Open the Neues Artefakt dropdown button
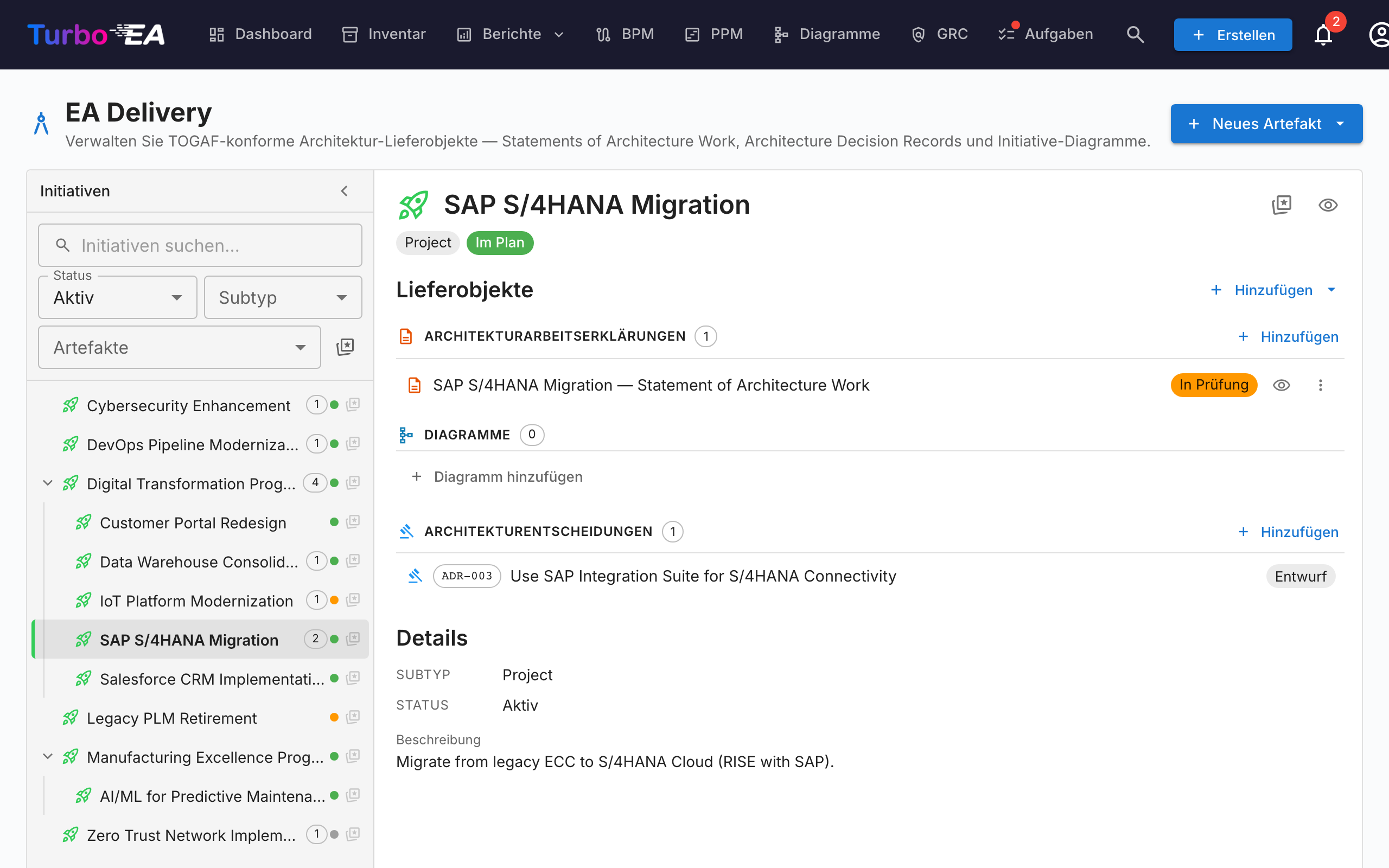This screenshot has width=1389, height=868. 1266,124
